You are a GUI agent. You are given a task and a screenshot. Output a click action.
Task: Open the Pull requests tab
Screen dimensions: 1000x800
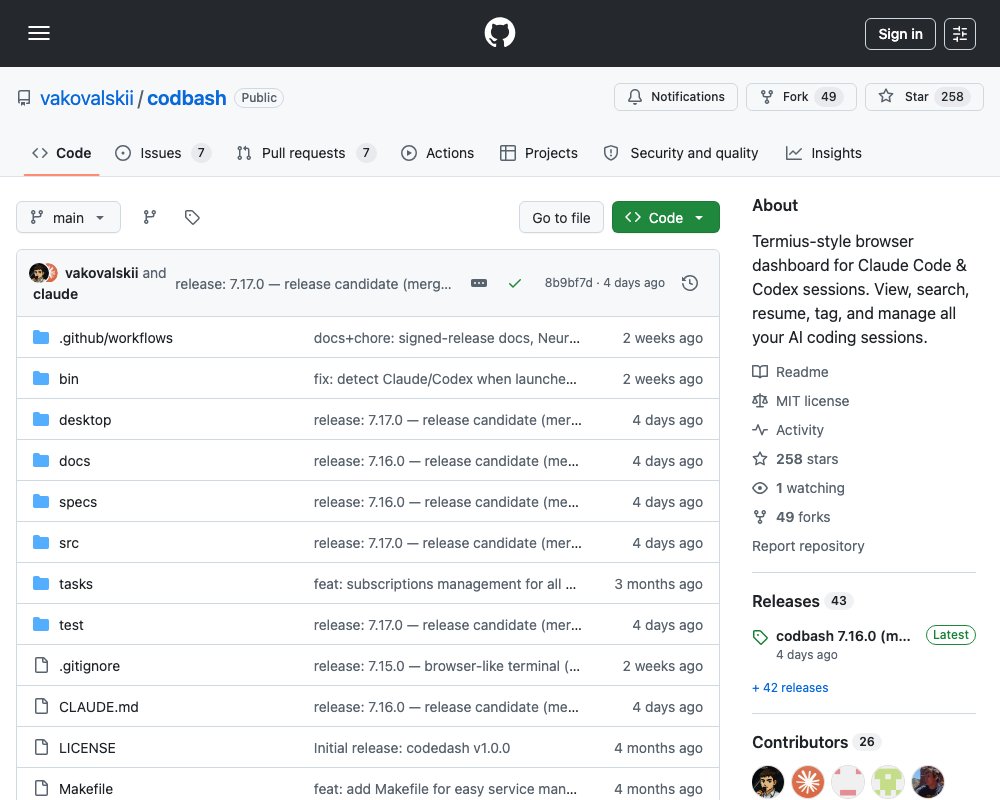coord(305,153)
